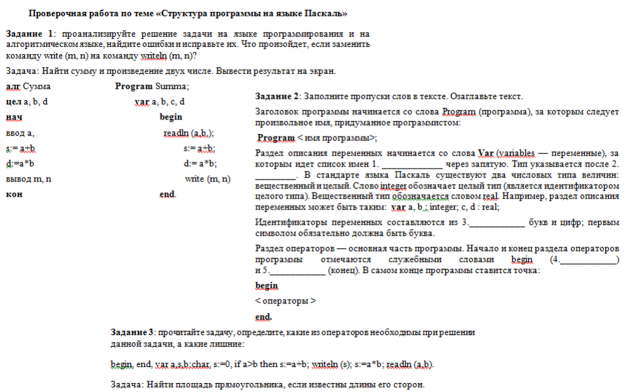The height and width of the screenshot is (392, 626).
Task: Click the keyword 'алг Сумма'
Action: pyautogui.click(x=28, y=86)
